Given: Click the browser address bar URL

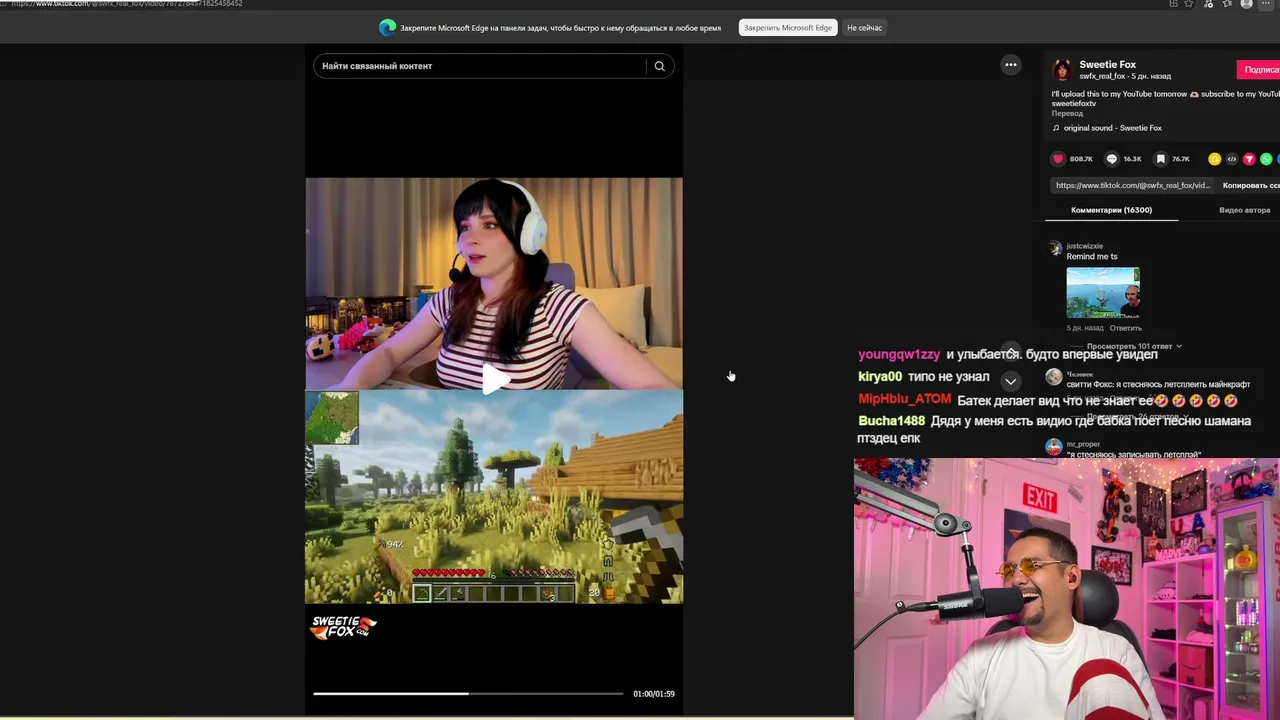Looking at the screenshot, I should (x=126, y=4).
